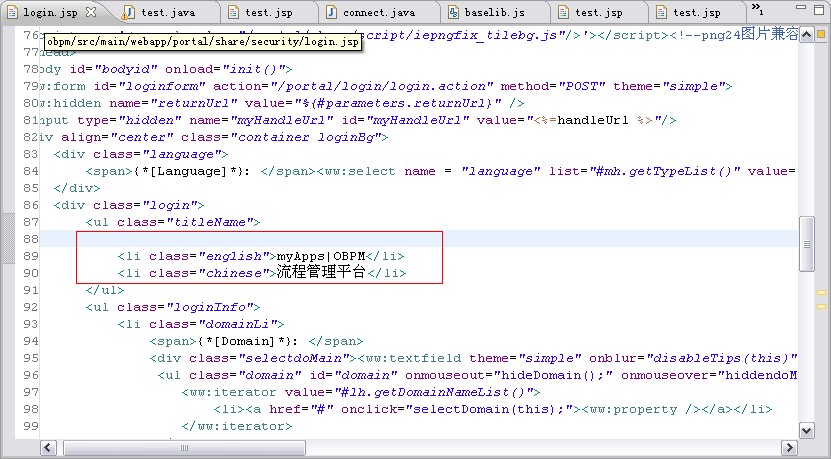Click the horizontal scrollbar right arrow

point(789,448)
